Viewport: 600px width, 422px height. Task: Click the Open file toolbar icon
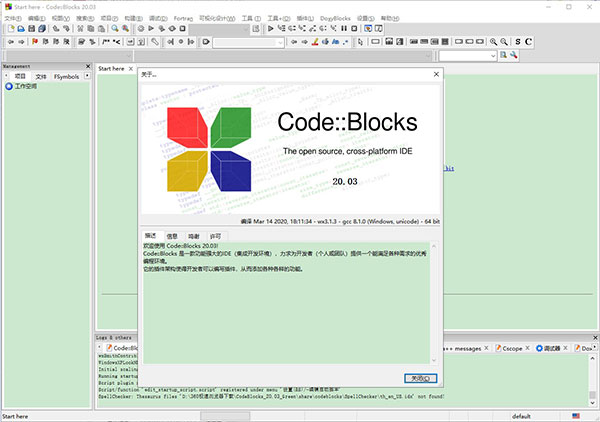[21, 29]
